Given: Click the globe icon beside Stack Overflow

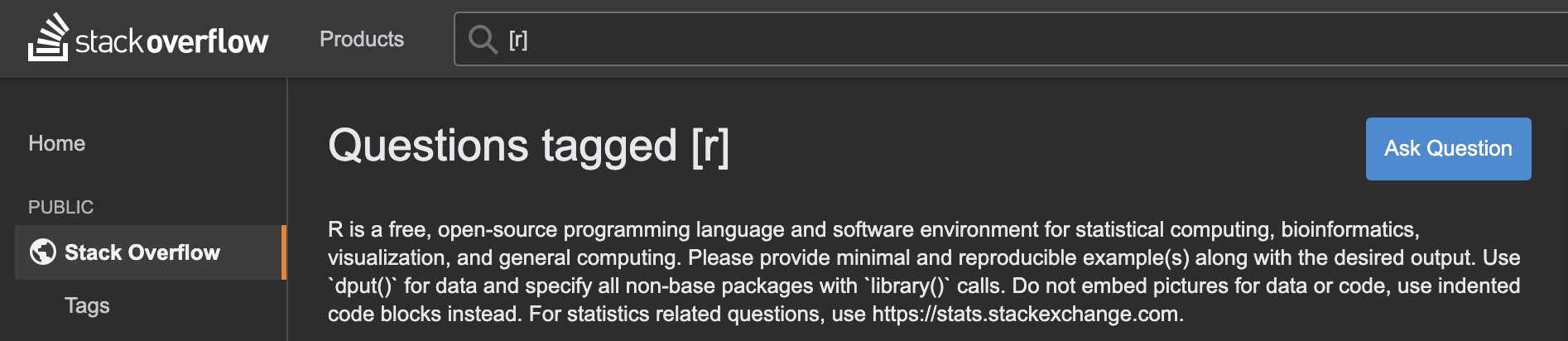Looking at the screenshot, I should 42,252.
